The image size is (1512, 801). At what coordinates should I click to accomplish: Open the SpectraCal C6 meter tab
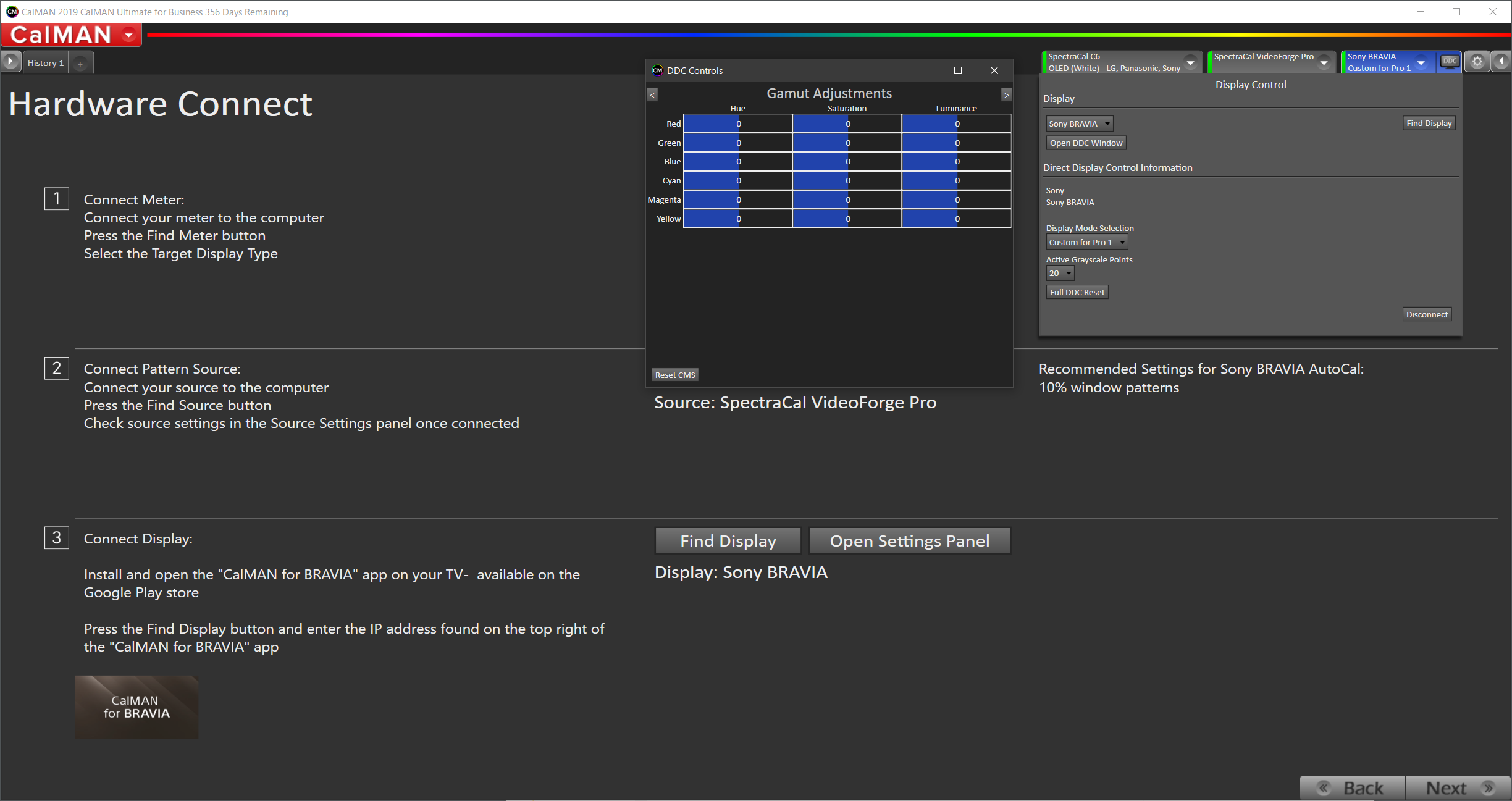pos(1114,62)
